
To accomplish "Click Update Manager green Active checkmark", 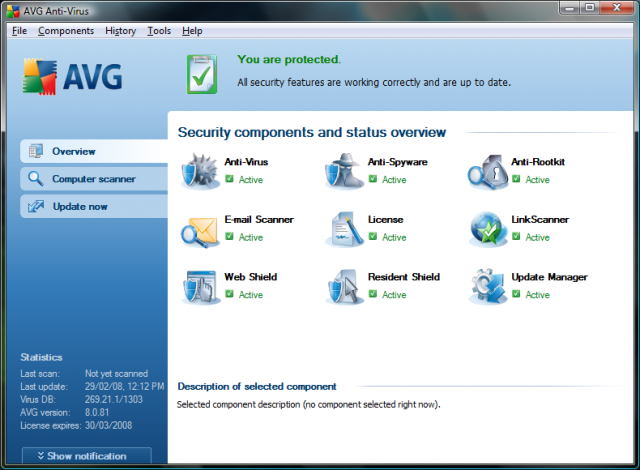I will (516, 294).
